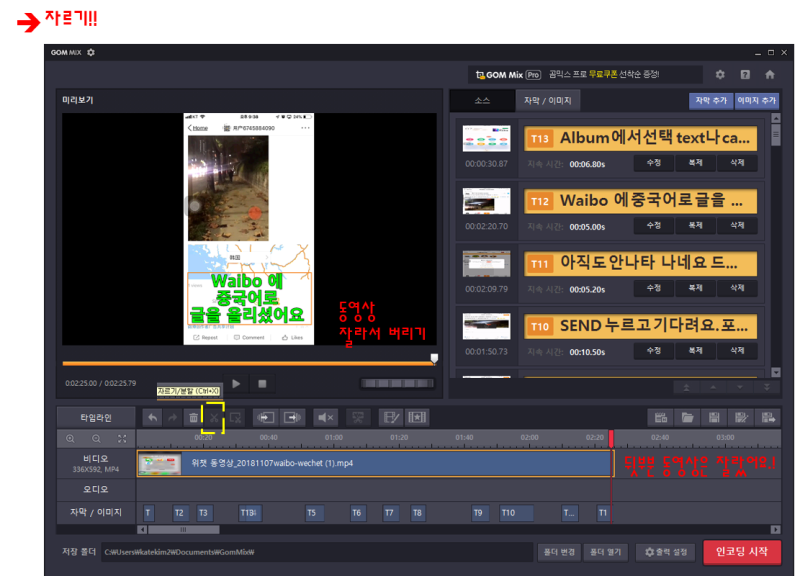The height and width of the screenshot is (576, 800).
Task: Switch to the 소스 tab
Action: click(x=482, y=101)
